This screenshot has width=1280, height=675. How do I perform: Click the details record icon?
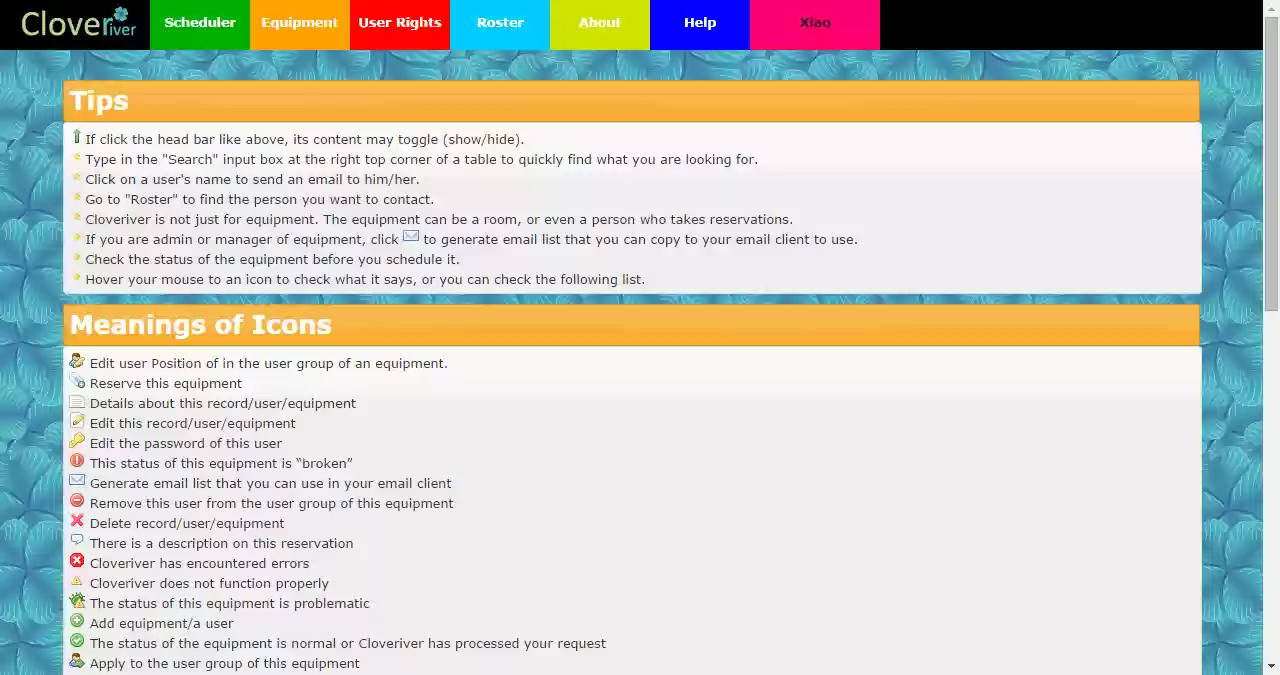77,401
